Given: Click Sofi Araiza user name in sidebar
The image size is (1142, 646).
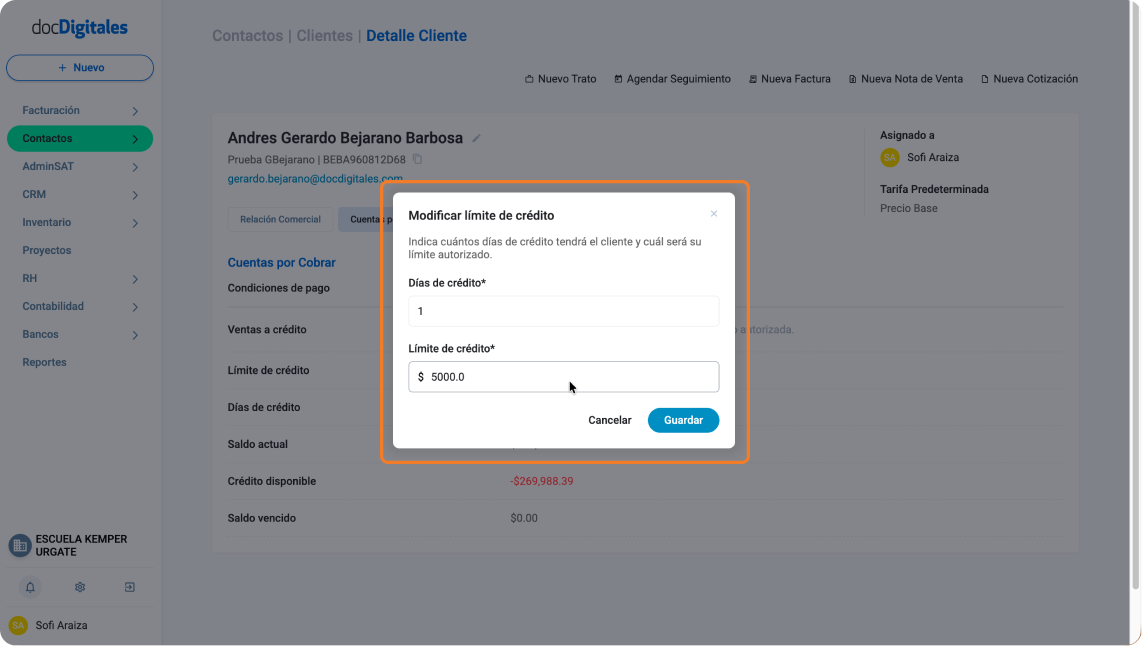Looking at the screenshot, I should pyautogui.click(x=62, y=626).
